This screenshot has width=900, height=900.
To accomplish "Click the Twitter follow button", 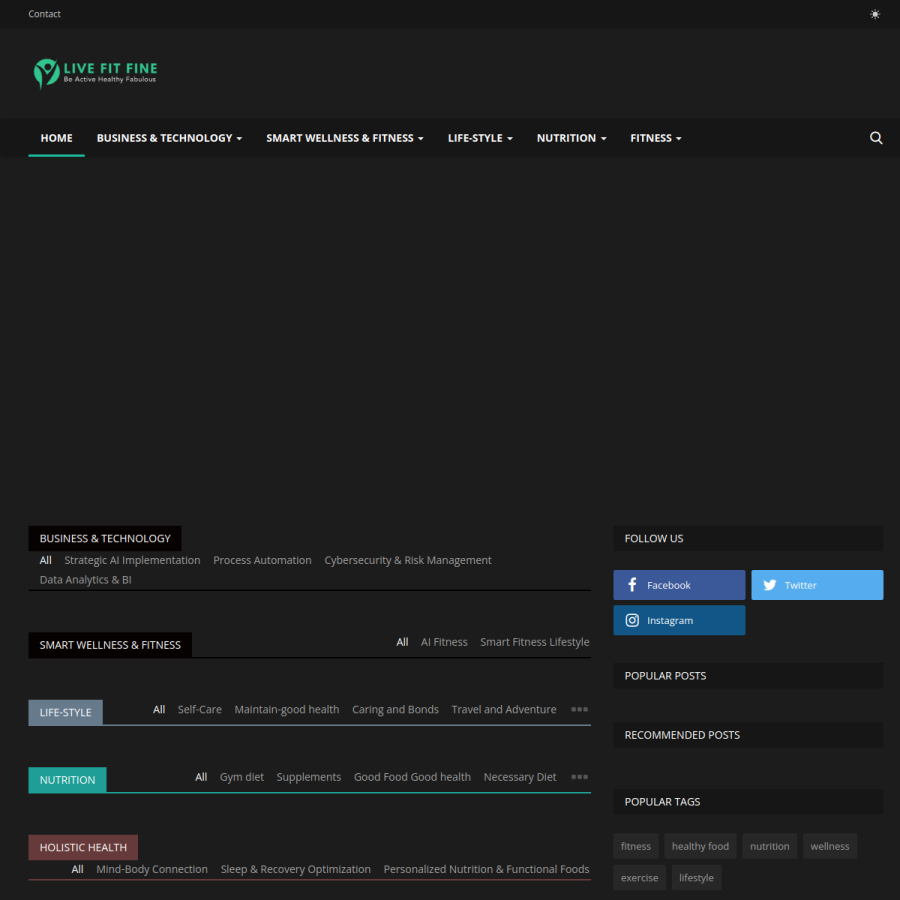I will [817, 585].
